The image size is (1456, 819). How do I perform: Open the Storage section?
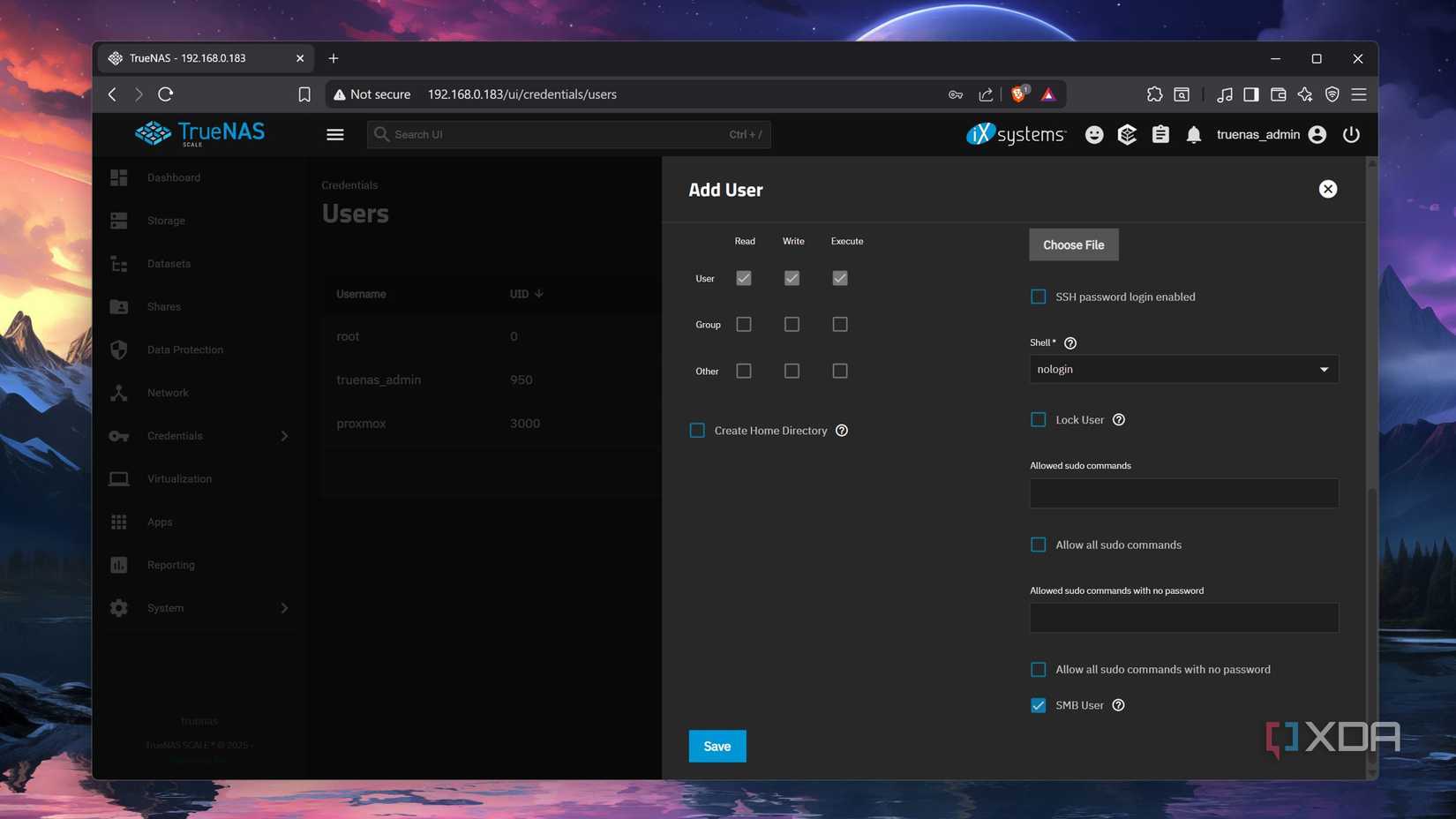[165, 220]
